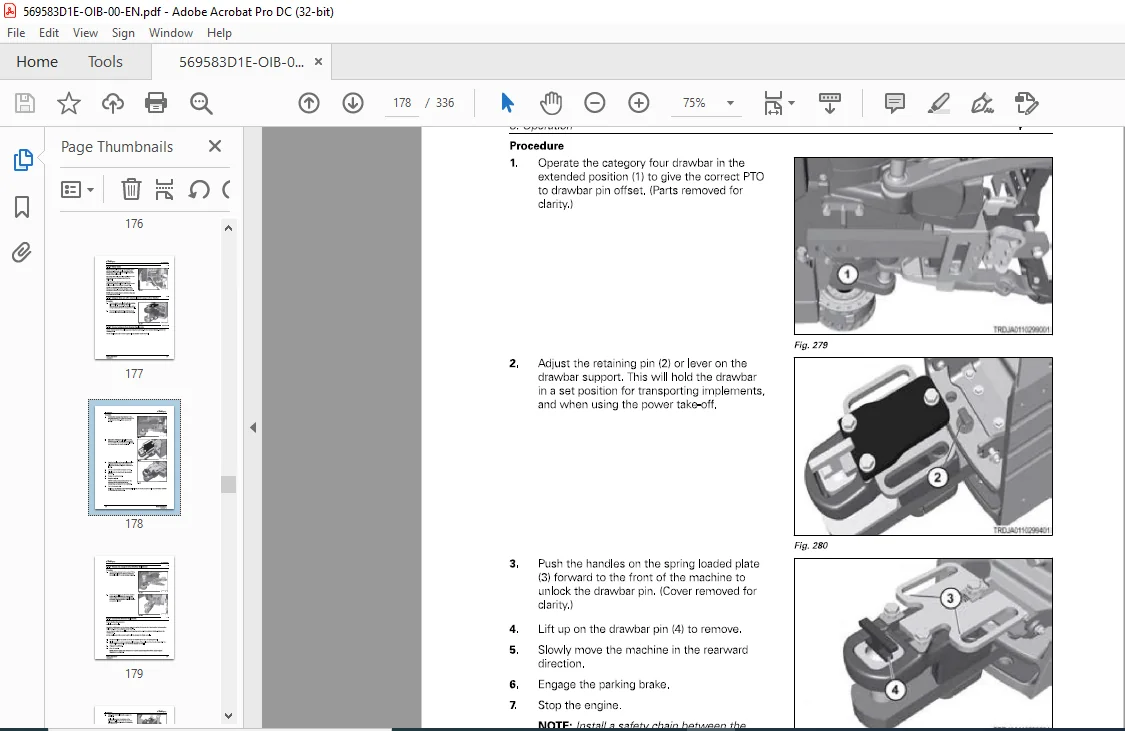The image size is (1125, 731).
Task: Enable scrolling read mode icon
Action: 829,103
